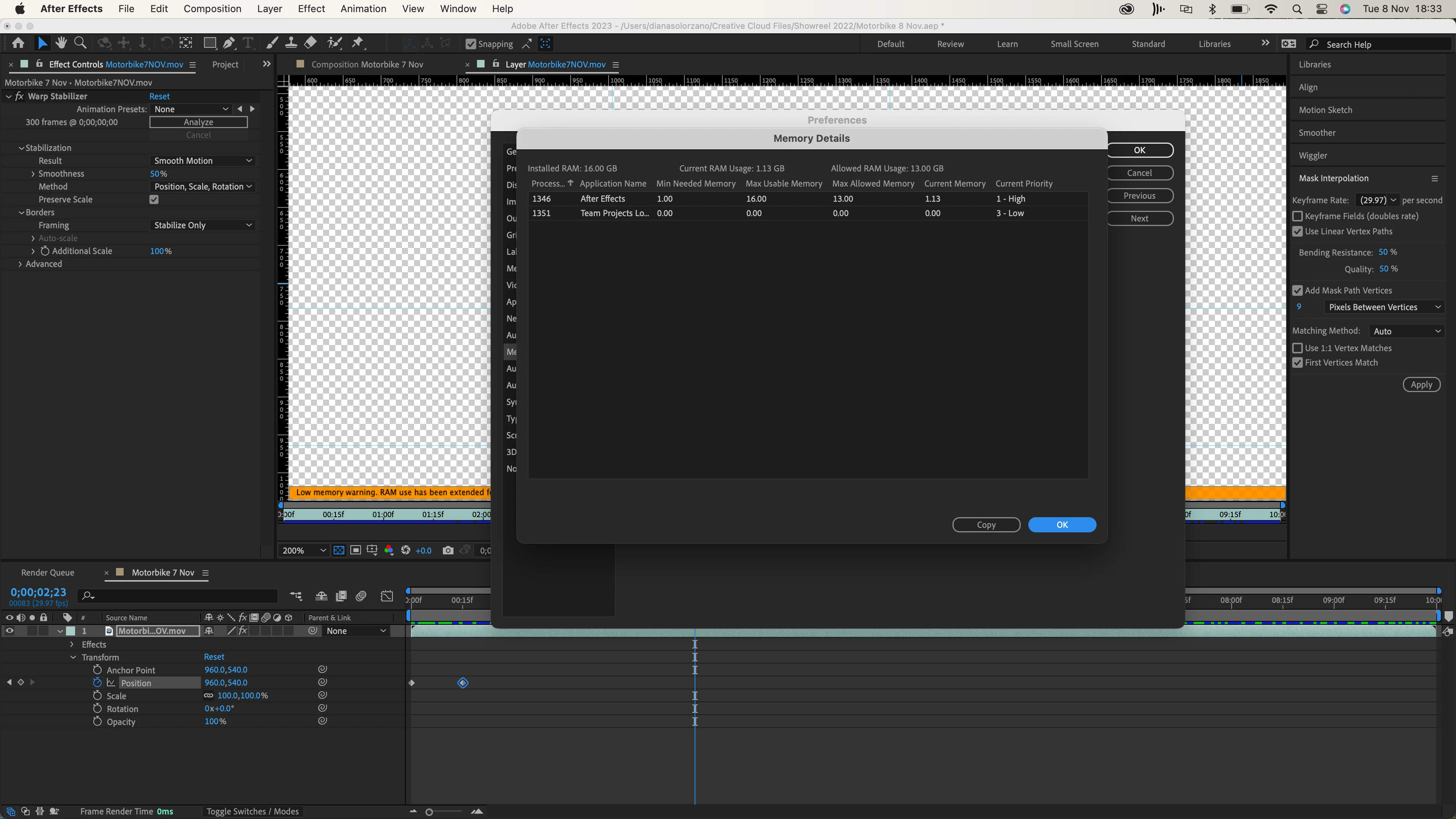This screenshot has height=819, width=1456.
Task: Click the timeline zoom slider handle
Action: coord(429,812)
